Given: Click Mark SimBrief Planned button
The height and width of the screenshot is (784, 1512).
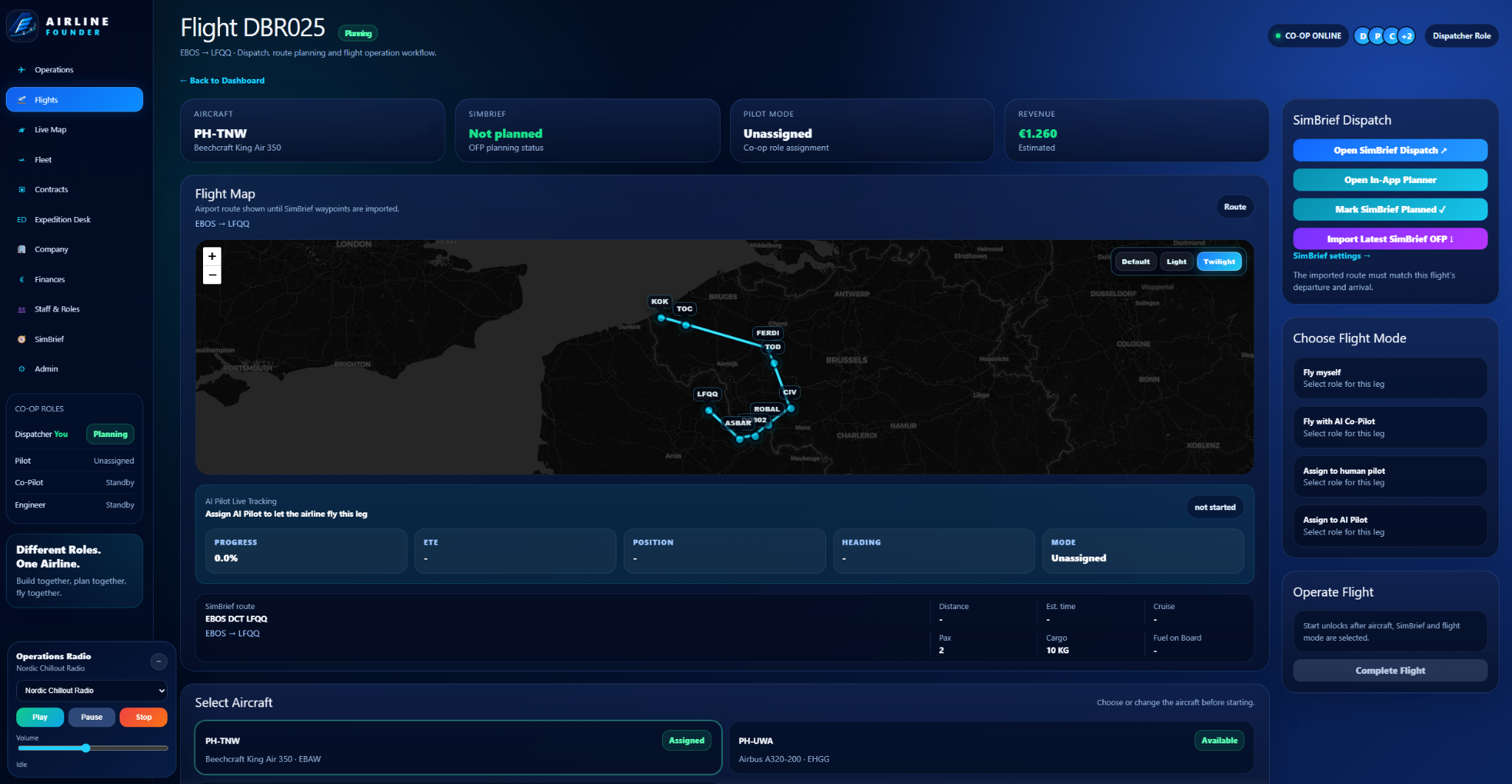Looking at the screenshot, I should (x=1390, y=209).
